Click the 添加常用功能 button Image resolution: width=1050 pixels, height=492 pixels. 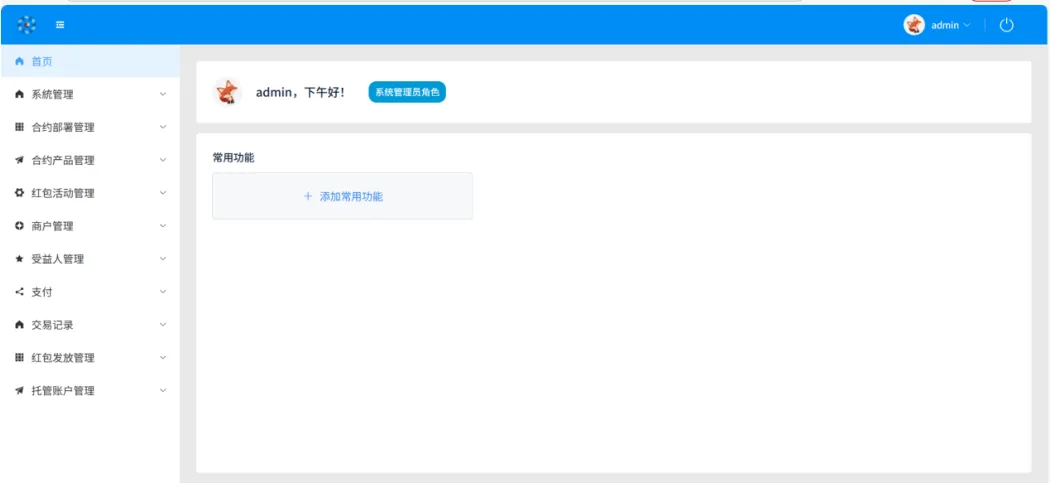tap(342, 197)
